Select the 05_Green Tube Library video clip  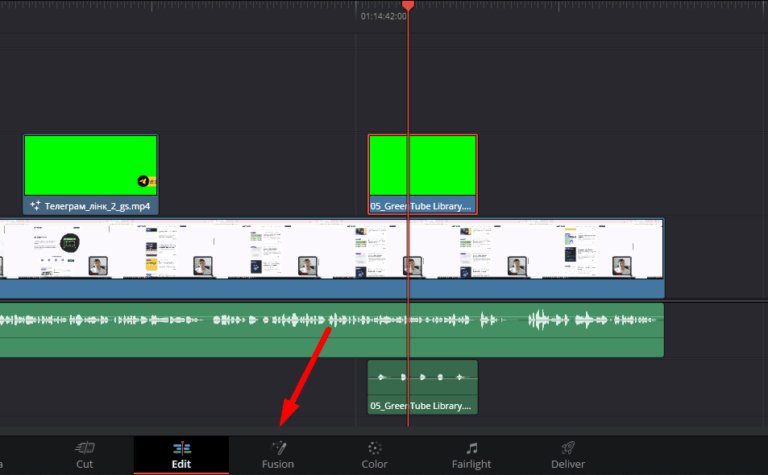423,174
